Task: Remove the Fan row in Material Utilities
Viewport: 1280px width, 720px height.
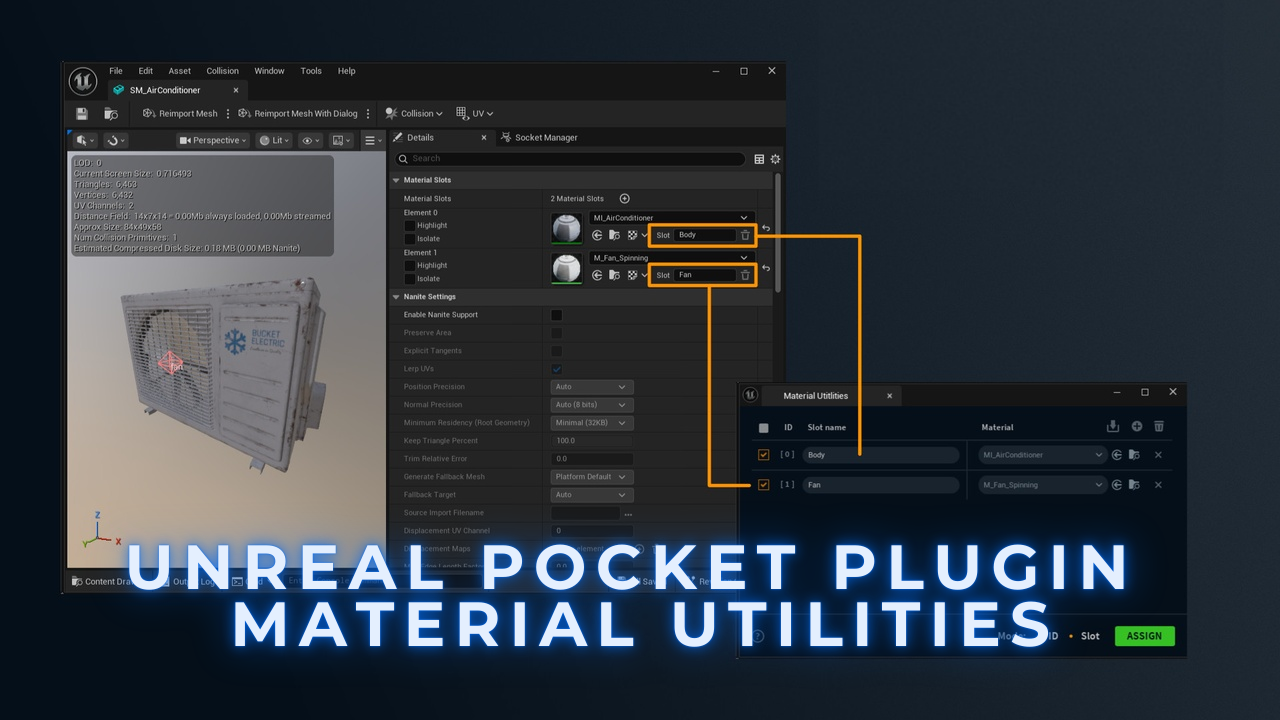Action: [x=1158, y=485]
